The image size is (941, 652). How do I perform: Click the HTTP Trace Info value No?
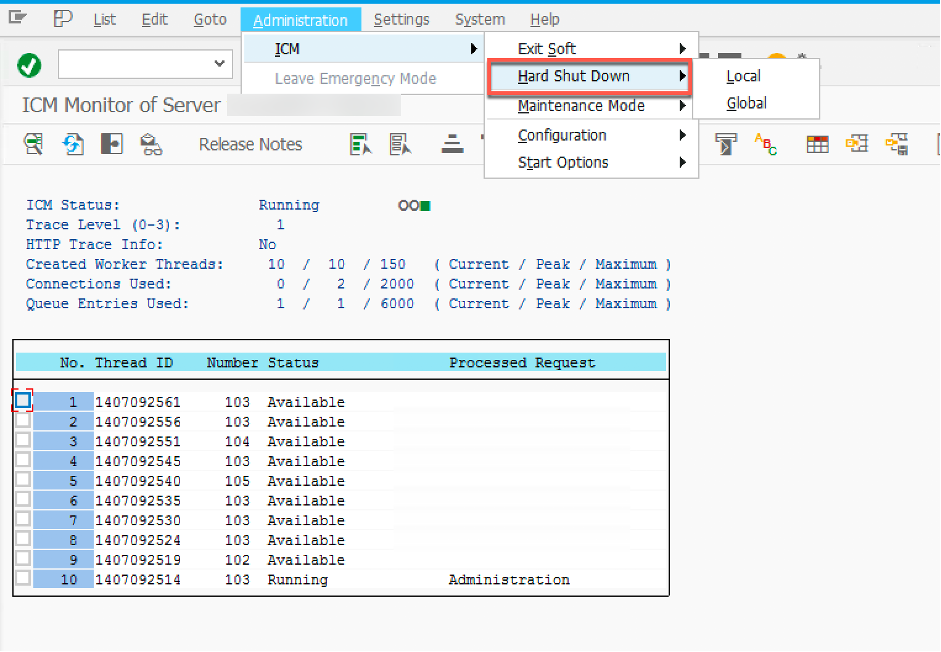click(x=267, y=245)
